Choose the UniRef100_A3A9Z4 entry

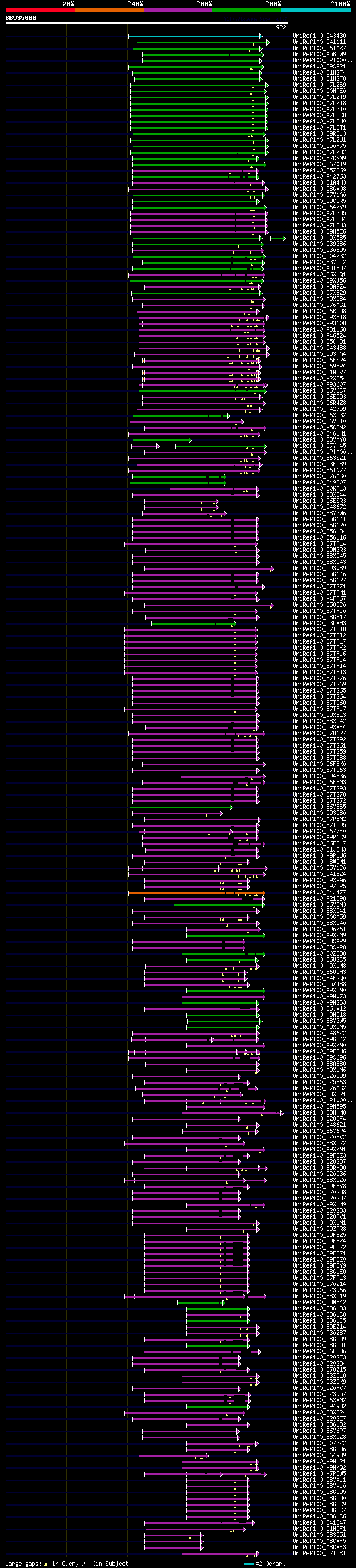point(319,286)
